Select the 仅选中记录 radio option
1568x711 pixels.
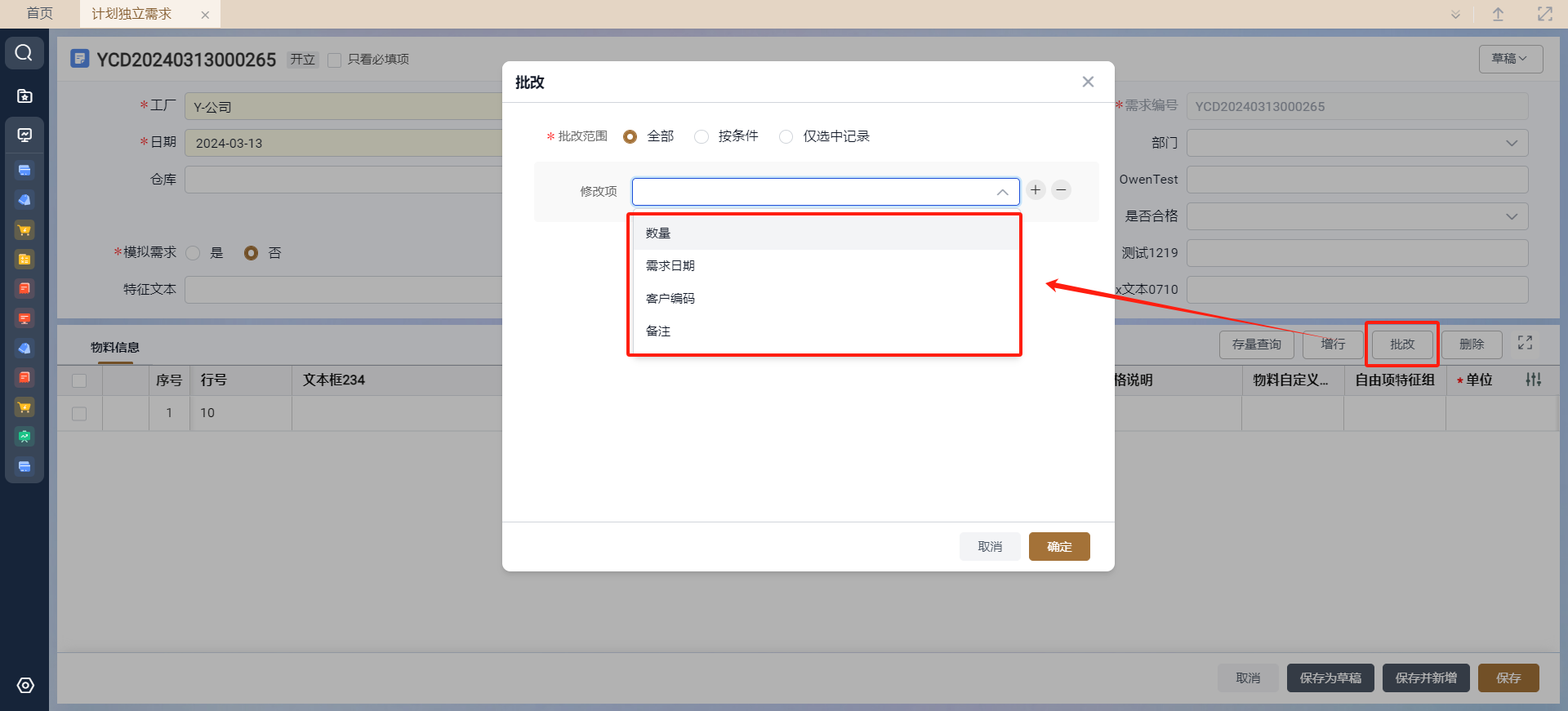[786, 136]
